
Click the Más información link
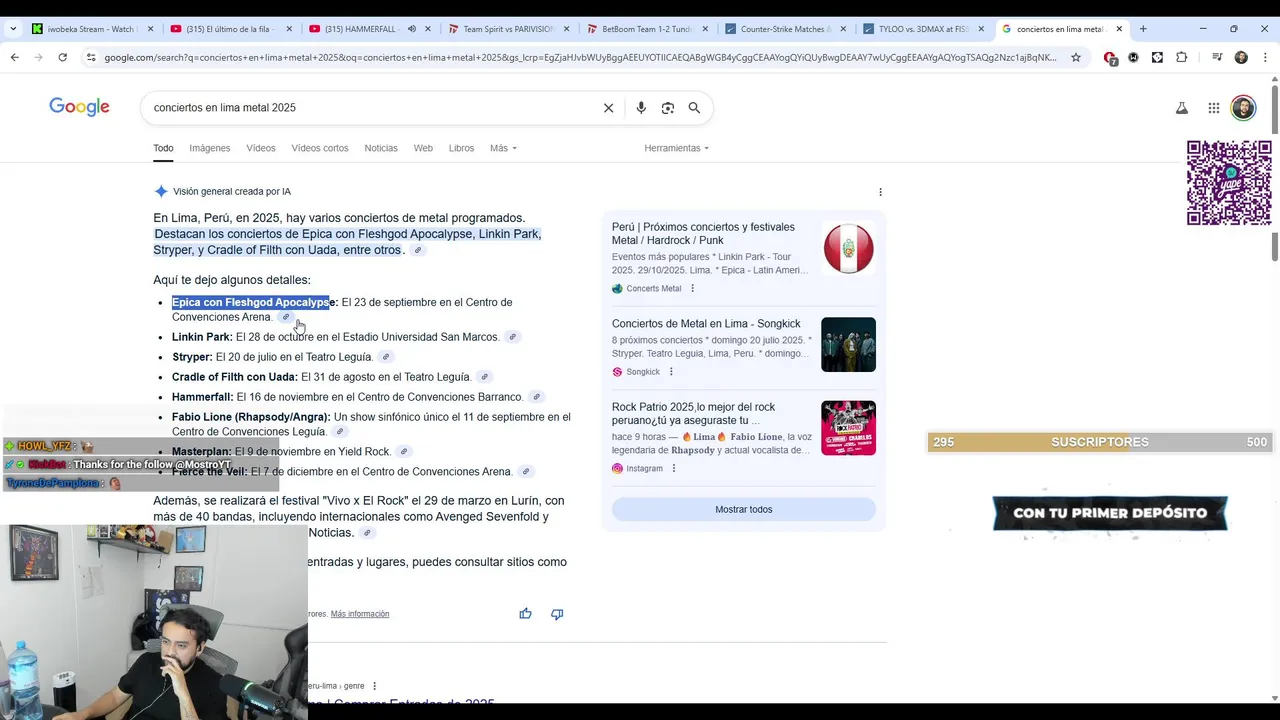tap(360, 614)
